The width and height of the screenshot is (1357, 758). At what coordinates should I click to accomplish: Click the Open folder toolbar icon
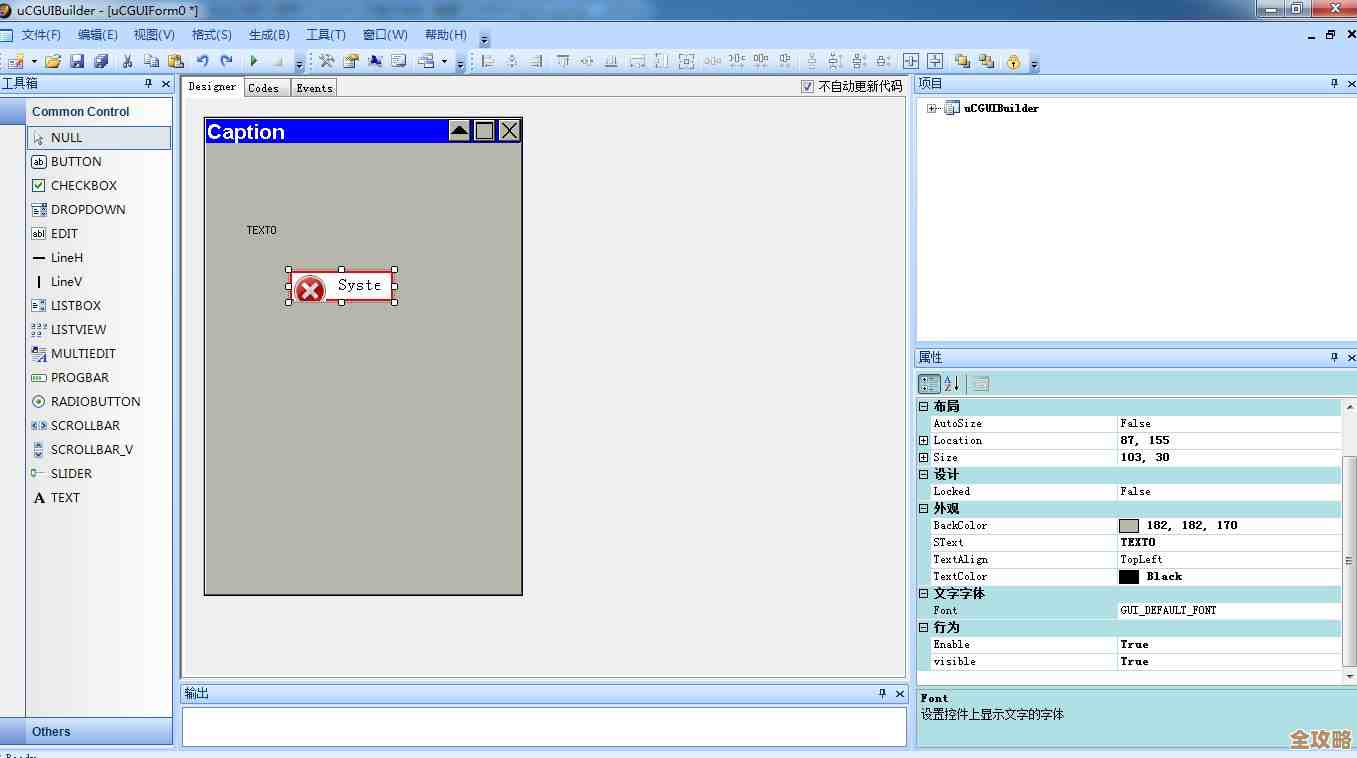click(x=53, y=61)
